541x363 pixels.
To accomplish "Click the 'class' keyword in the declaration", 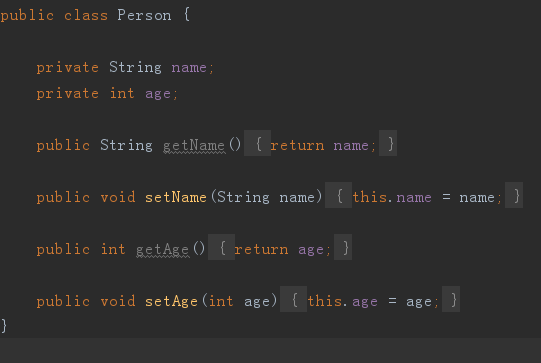I will tap(86, 16).
